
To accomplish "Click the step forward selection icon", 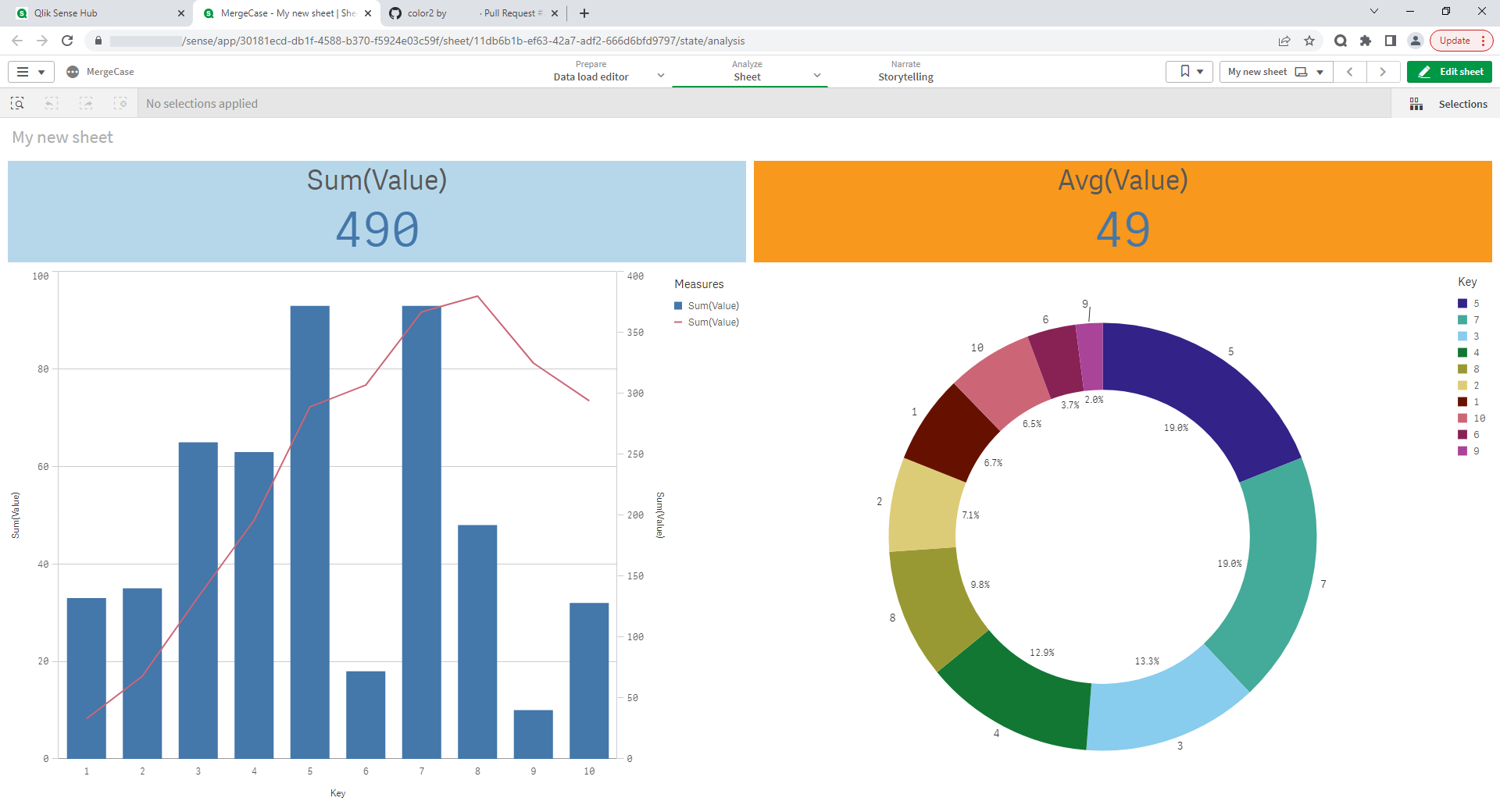I will tap(86, 104).
